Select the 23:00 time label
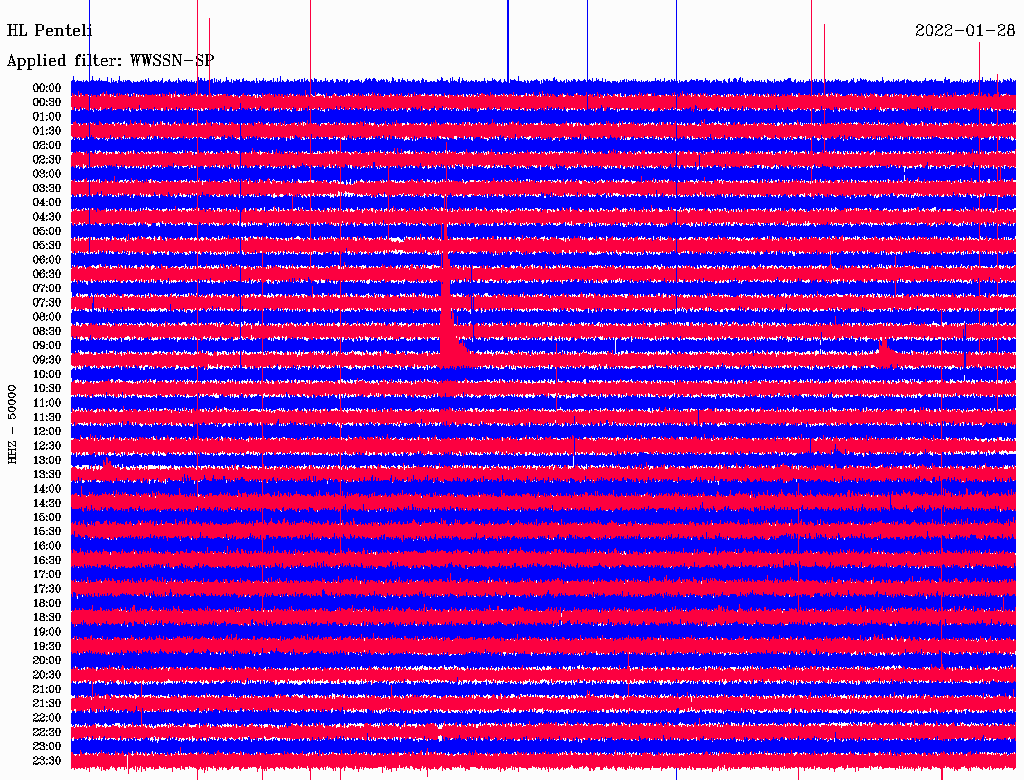Viewport: 1024px width, 780px height. (47, 747)
